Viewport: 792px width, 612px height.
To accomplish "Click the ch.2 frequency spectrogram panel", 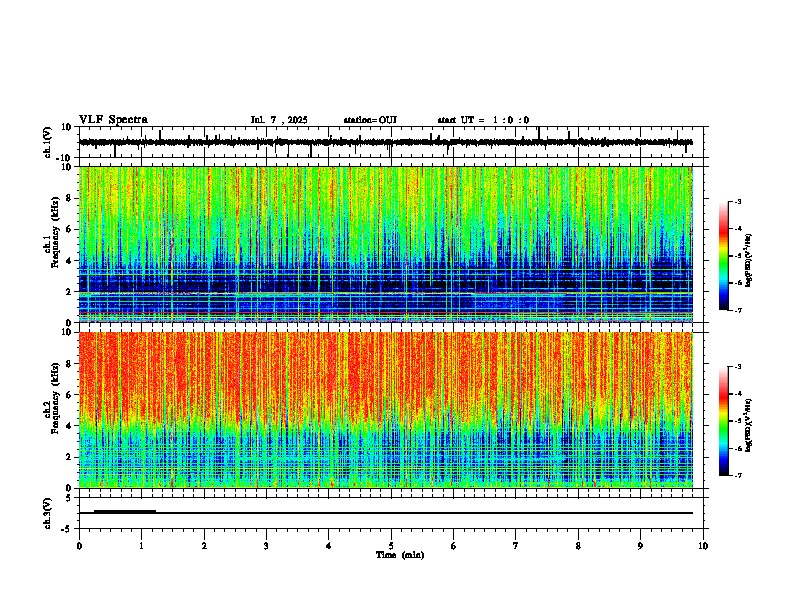I will tap(391, 410).
